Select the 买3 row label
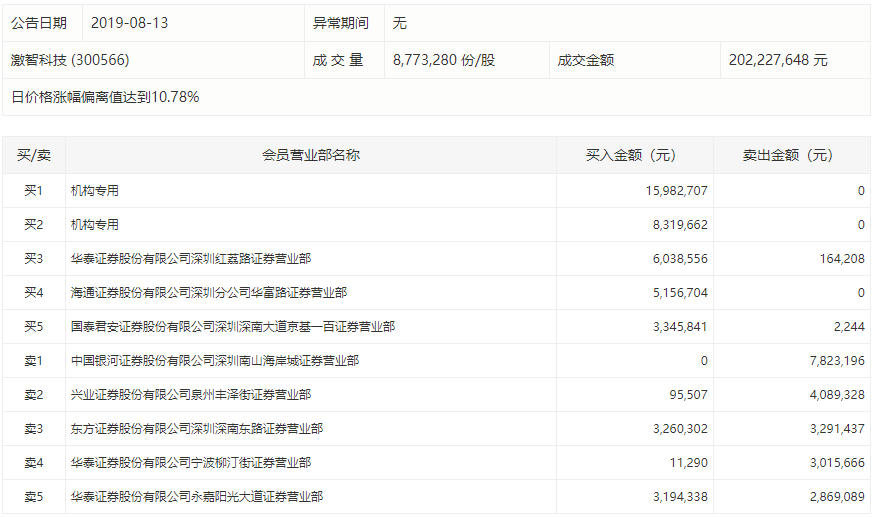 (x=34, y=259)
